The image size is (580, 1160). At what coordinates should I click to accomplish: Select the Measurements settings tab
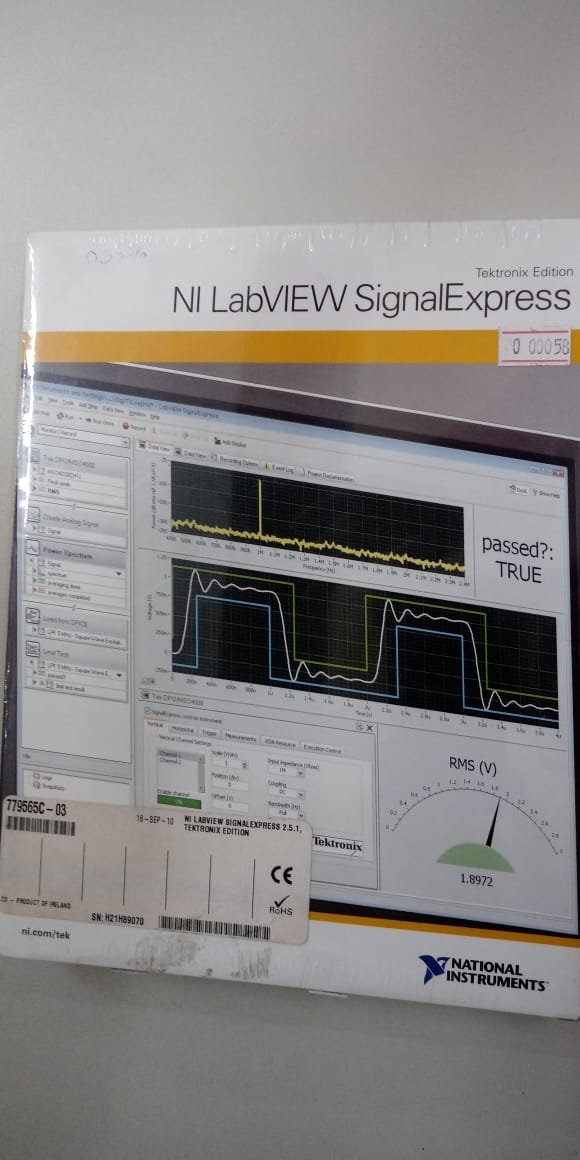[x=240, y=738]
